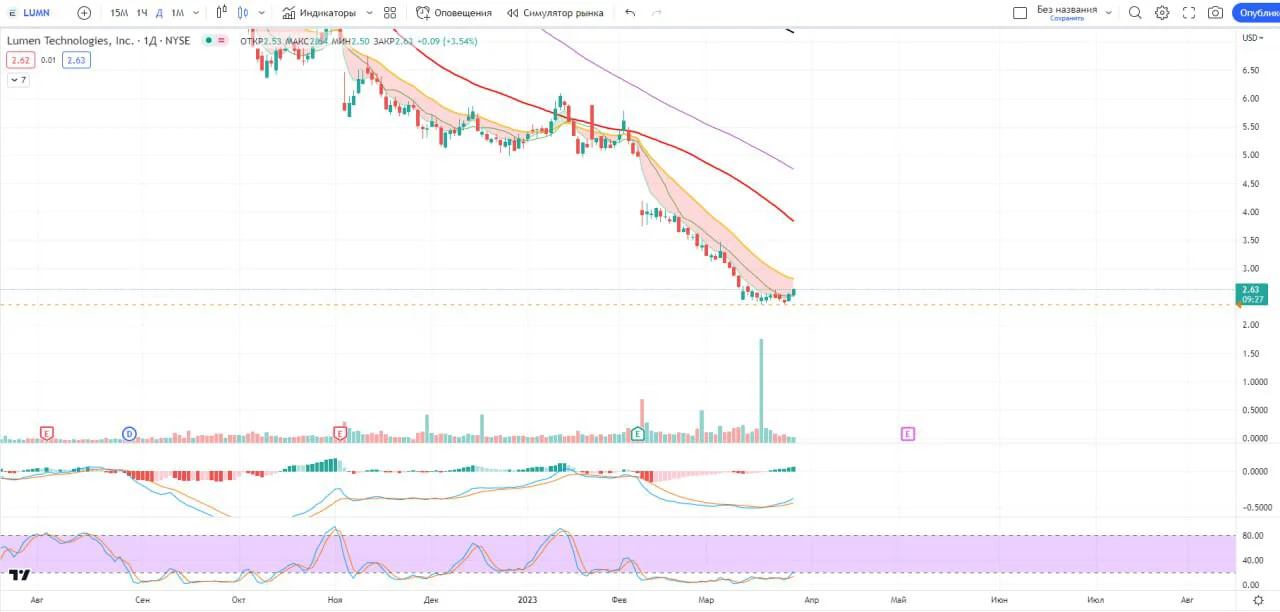Open chart settings gear icon
The width and height of the screenshot is (1280, 612).
pyautogui.click(x=1162, y=13)
